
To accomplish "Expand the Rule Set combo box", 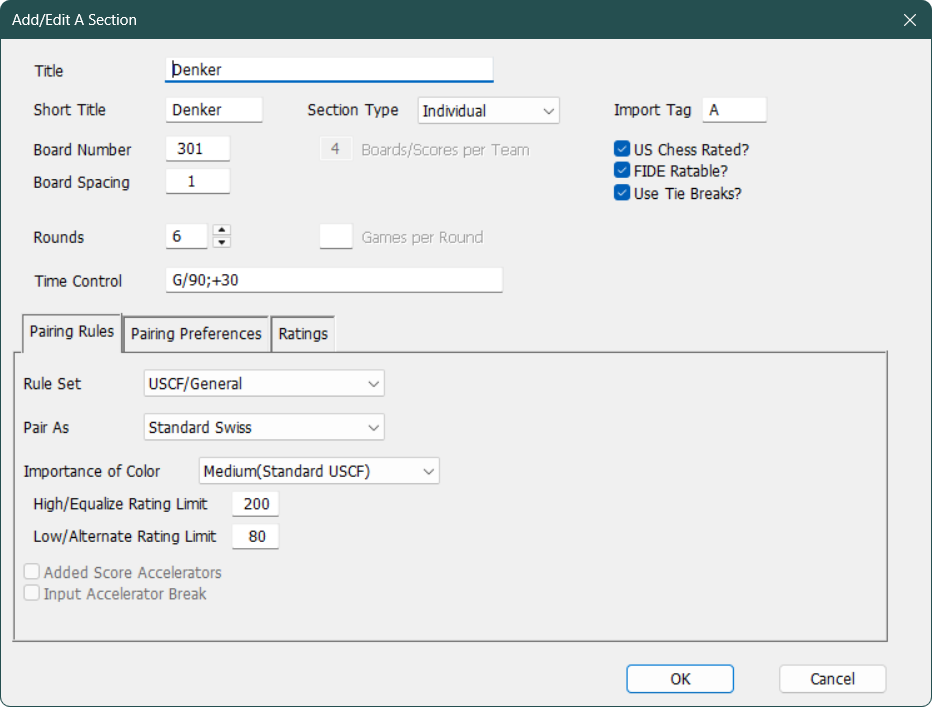I will tap(264, 383).
